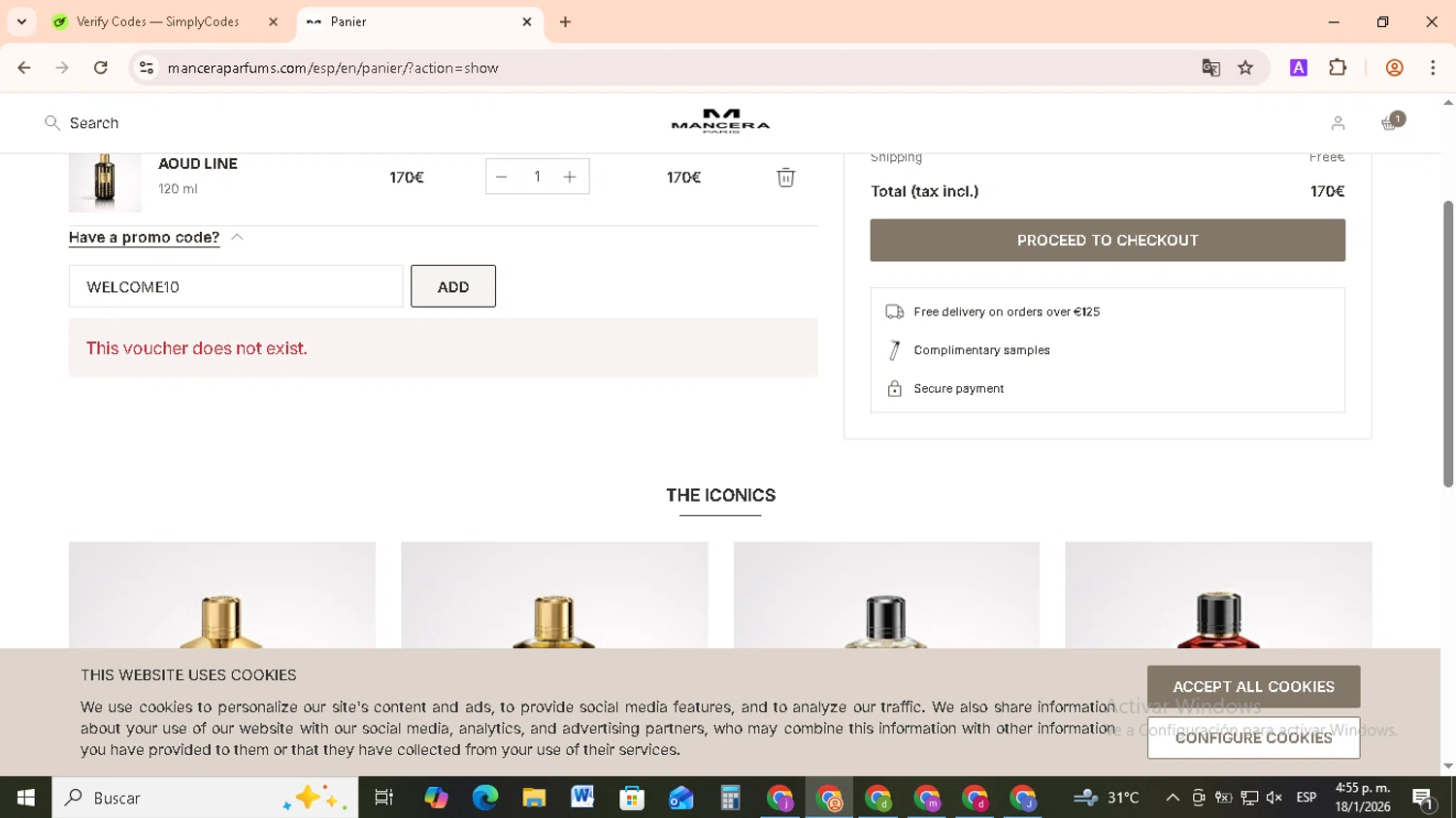Open the notifications center icon
The height and width of the screenshot is (818, 1456).
(x=1424, y=800)
